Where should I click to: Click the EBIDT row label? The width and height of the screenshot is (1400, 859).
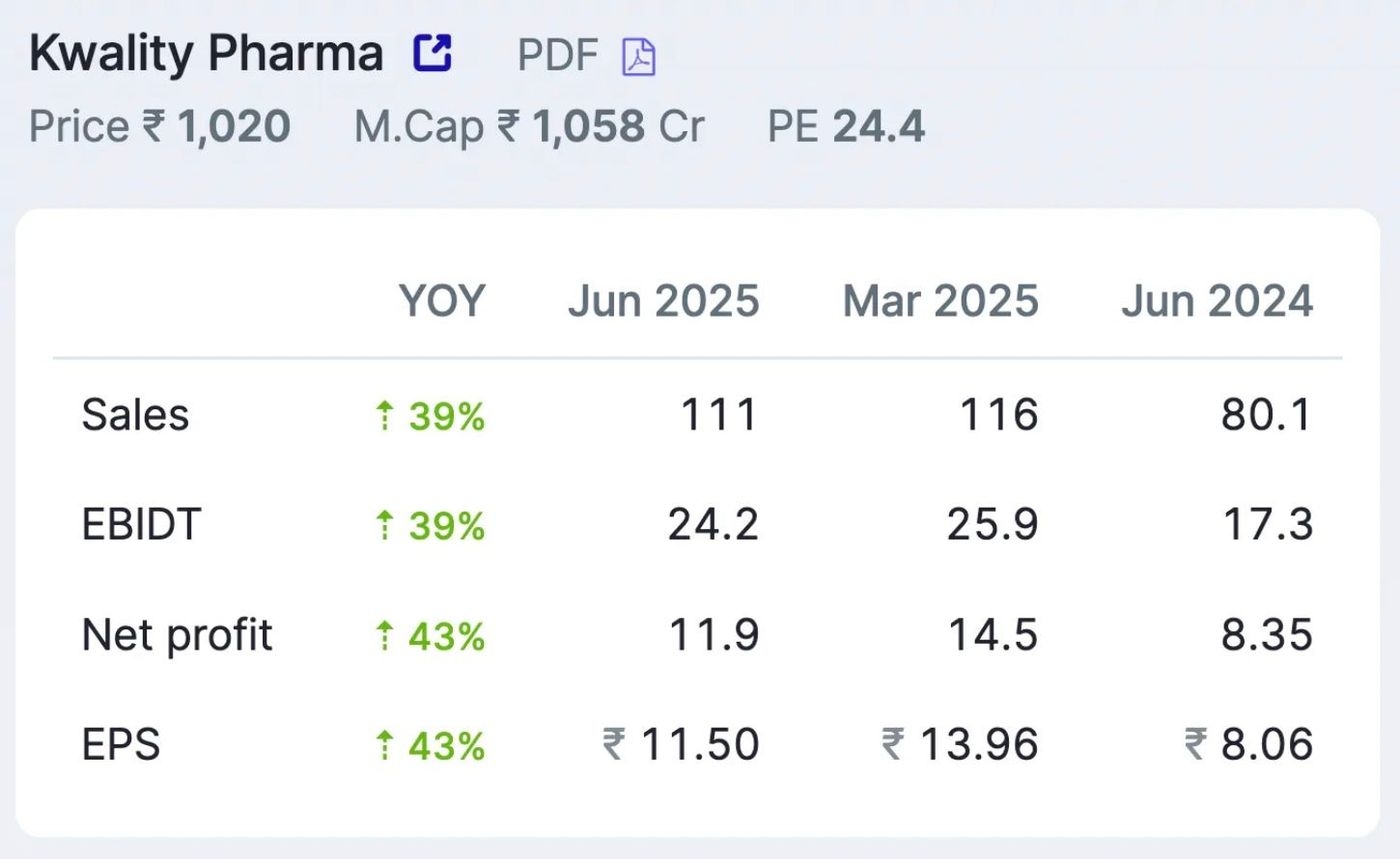pyautogui.click(x=141, y=524)
